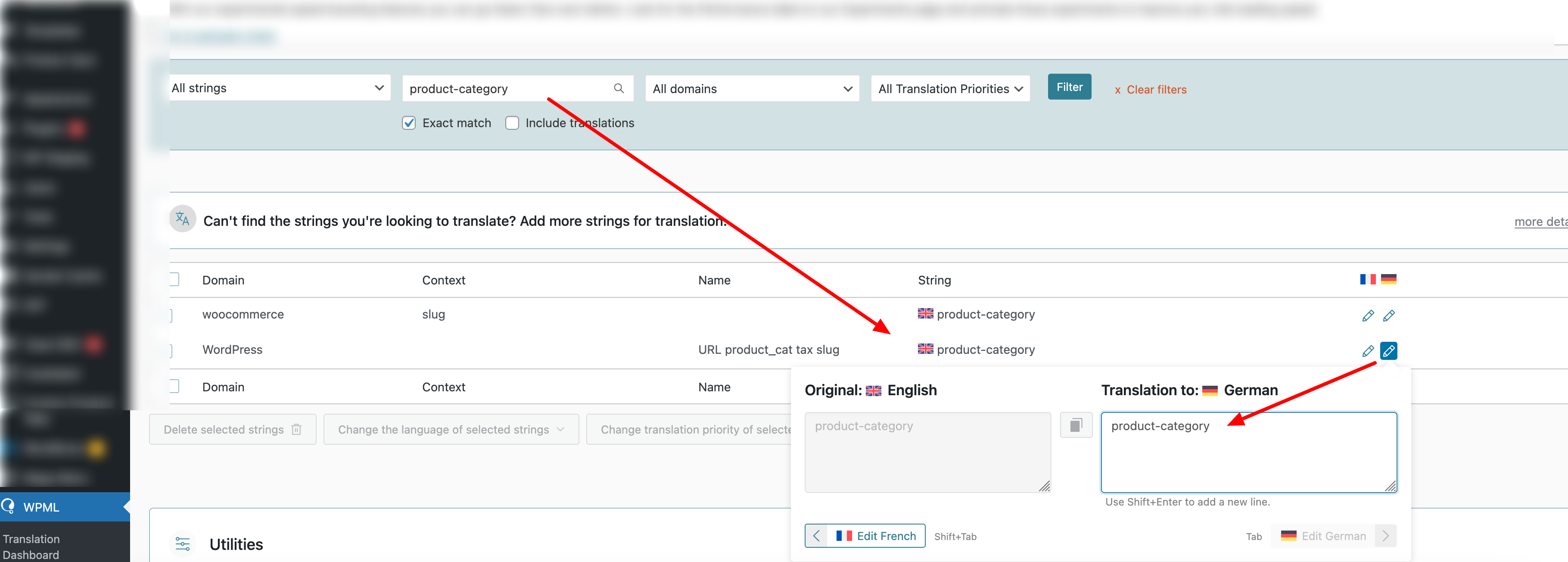
Task: Copy original text into translation field
Action: click(x=1076, y=425)
